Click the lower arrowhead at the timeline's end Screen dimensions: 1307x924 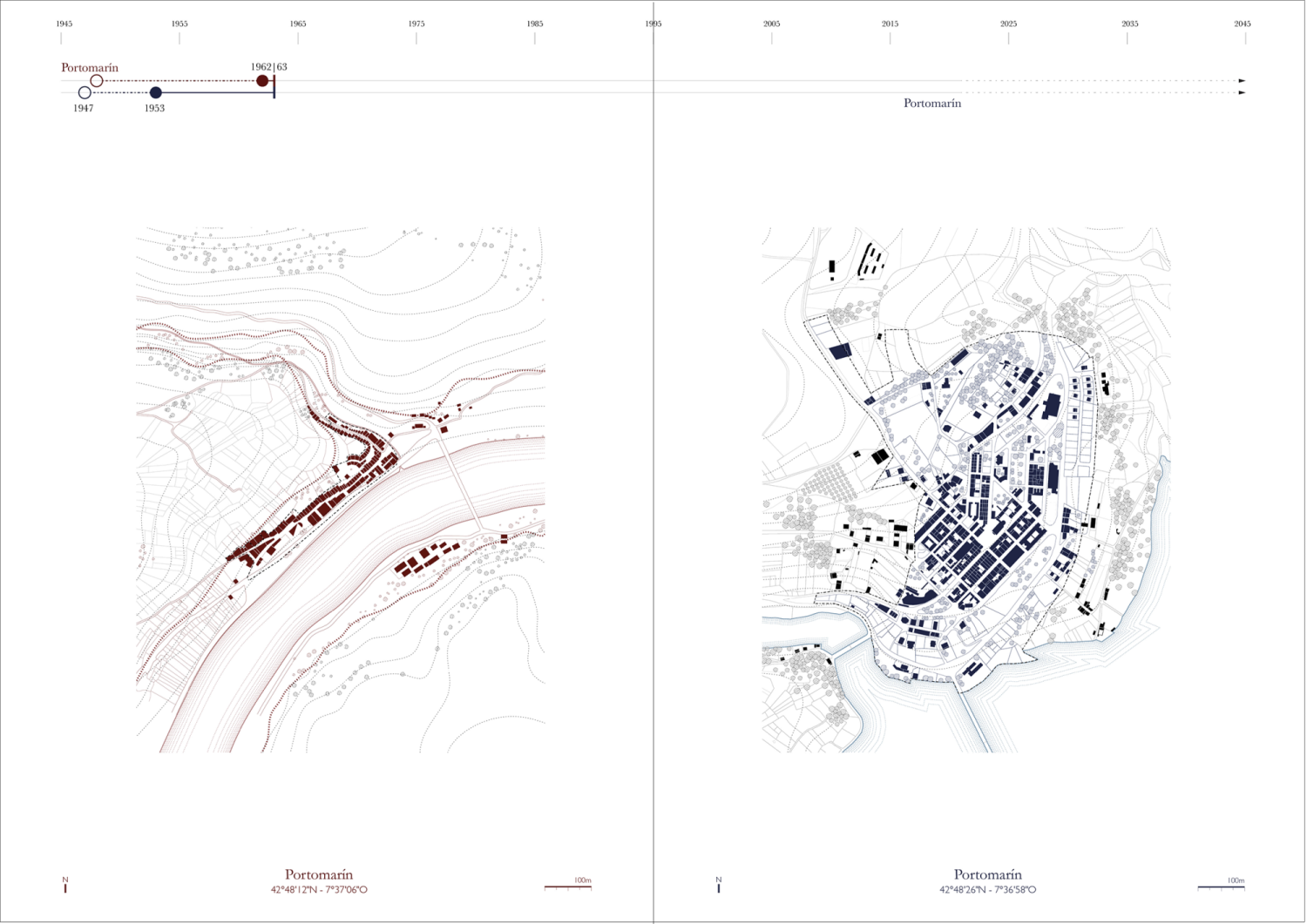(1242, 92)
